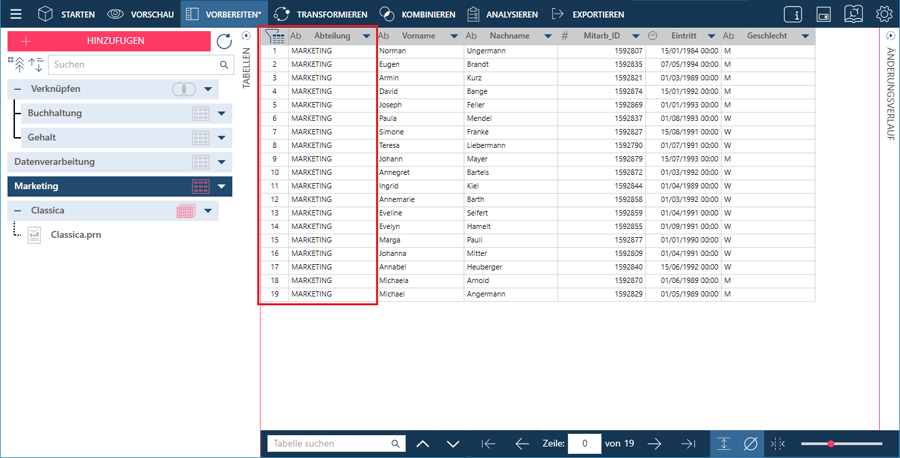Switch to the Kombinieren tab

(417, 14)
